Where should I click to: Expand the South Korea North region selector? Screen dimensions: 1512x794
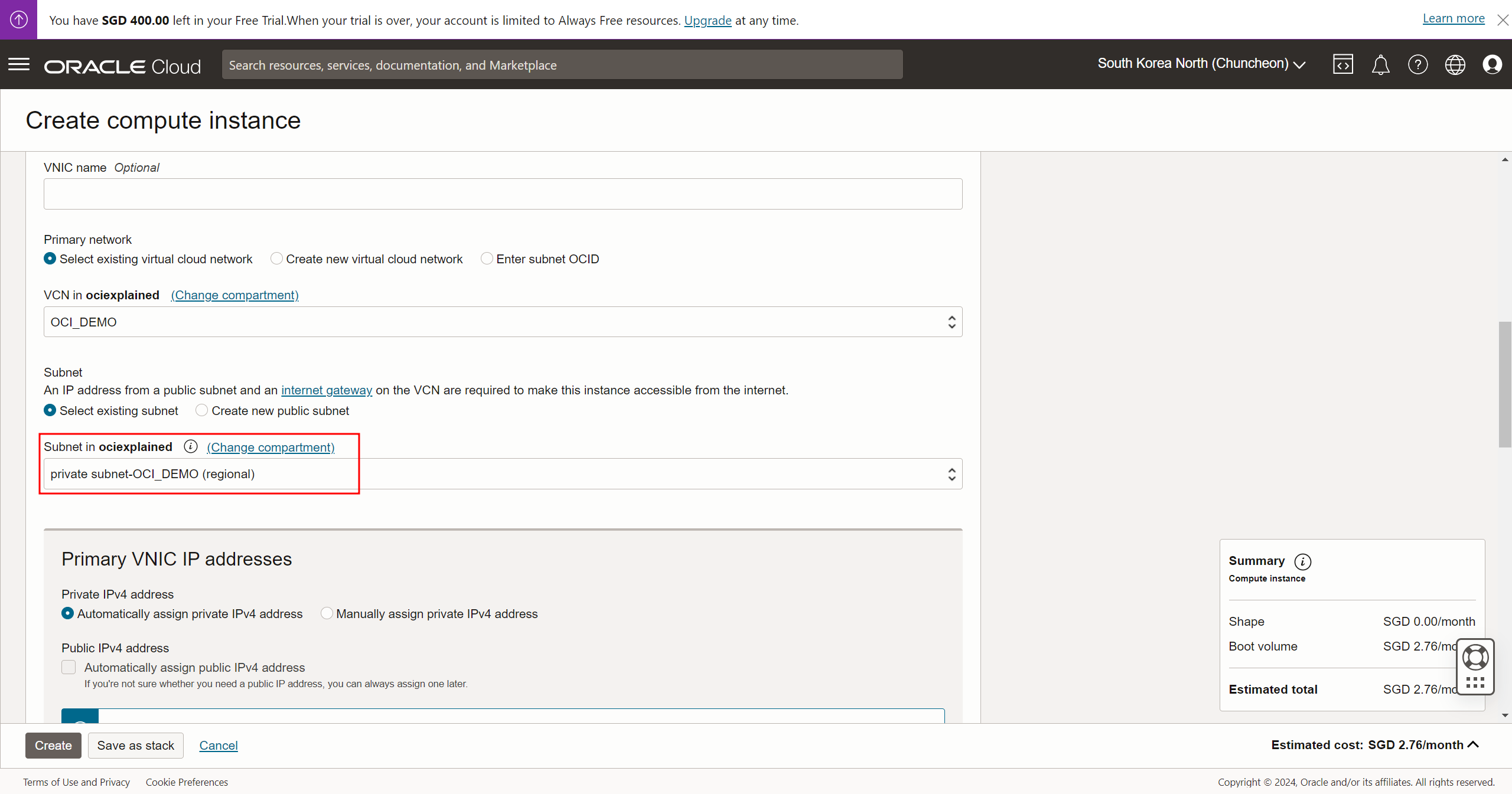tap(1201, 64)
